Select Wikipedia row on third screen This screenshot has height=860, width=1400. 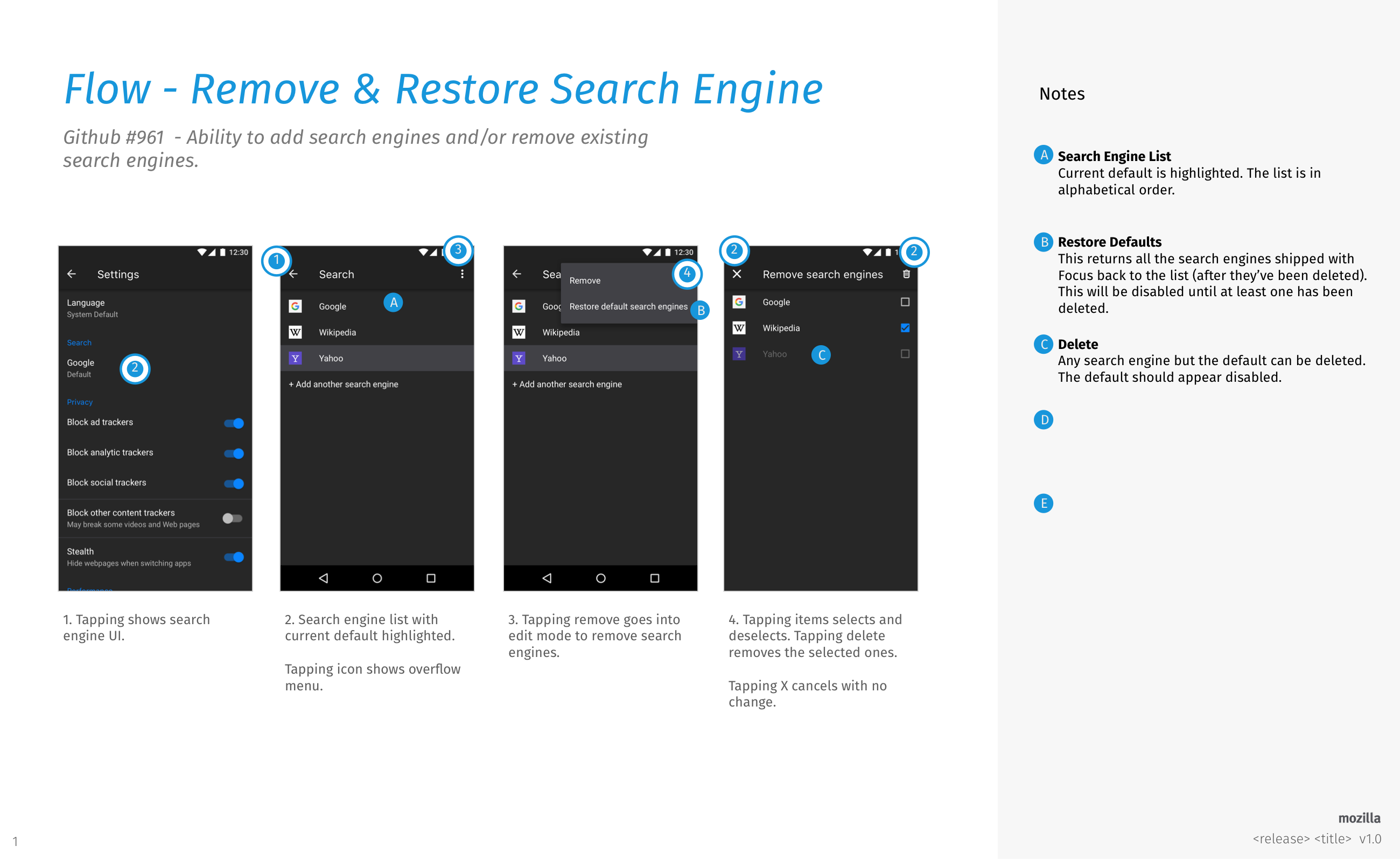600,332
